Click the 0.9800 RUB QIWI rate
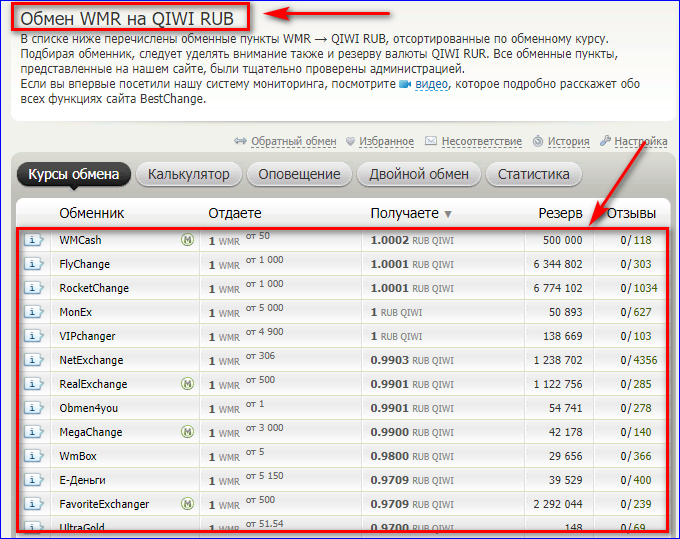The image size is (680, 539). [412, 456]
